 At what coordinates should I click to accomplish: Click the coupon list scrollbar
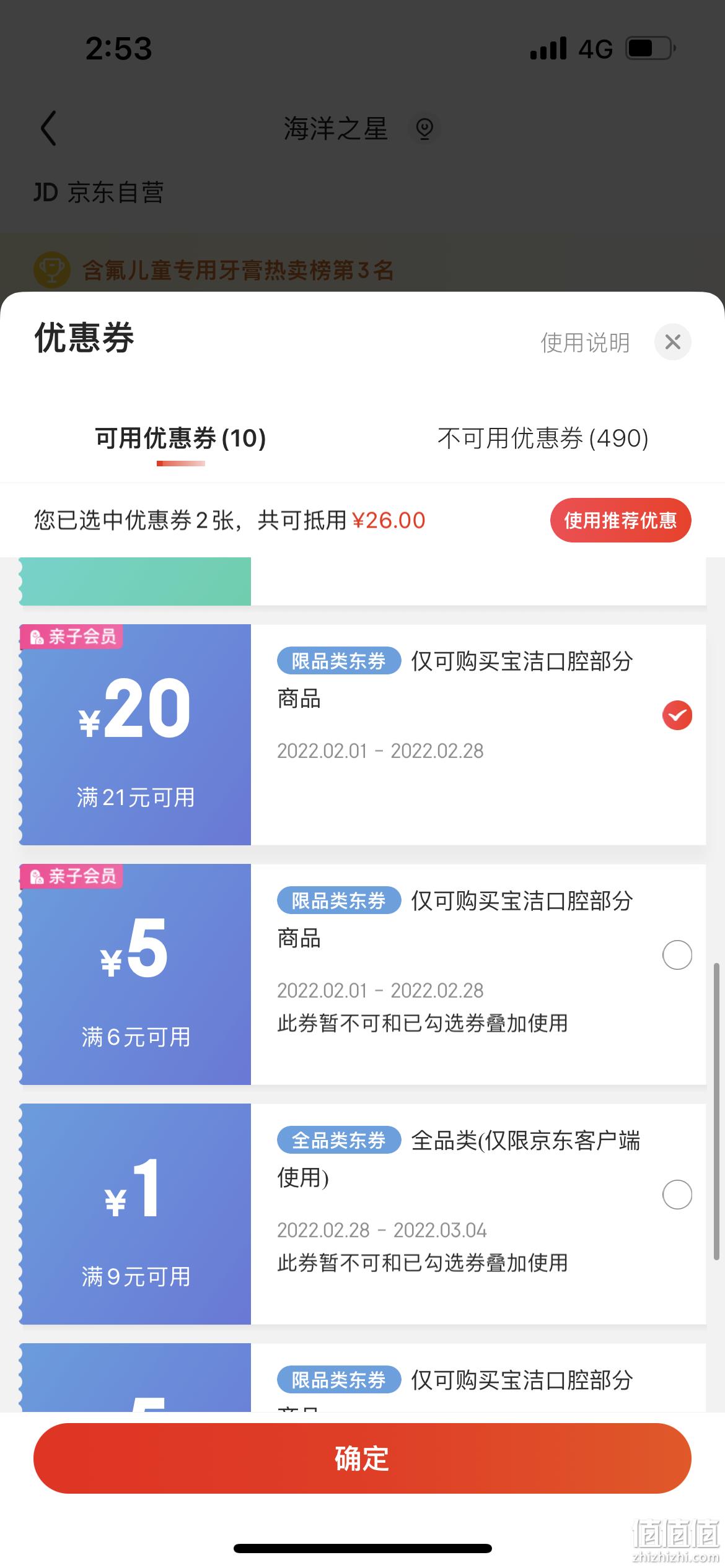click(x=717, y=1112)
